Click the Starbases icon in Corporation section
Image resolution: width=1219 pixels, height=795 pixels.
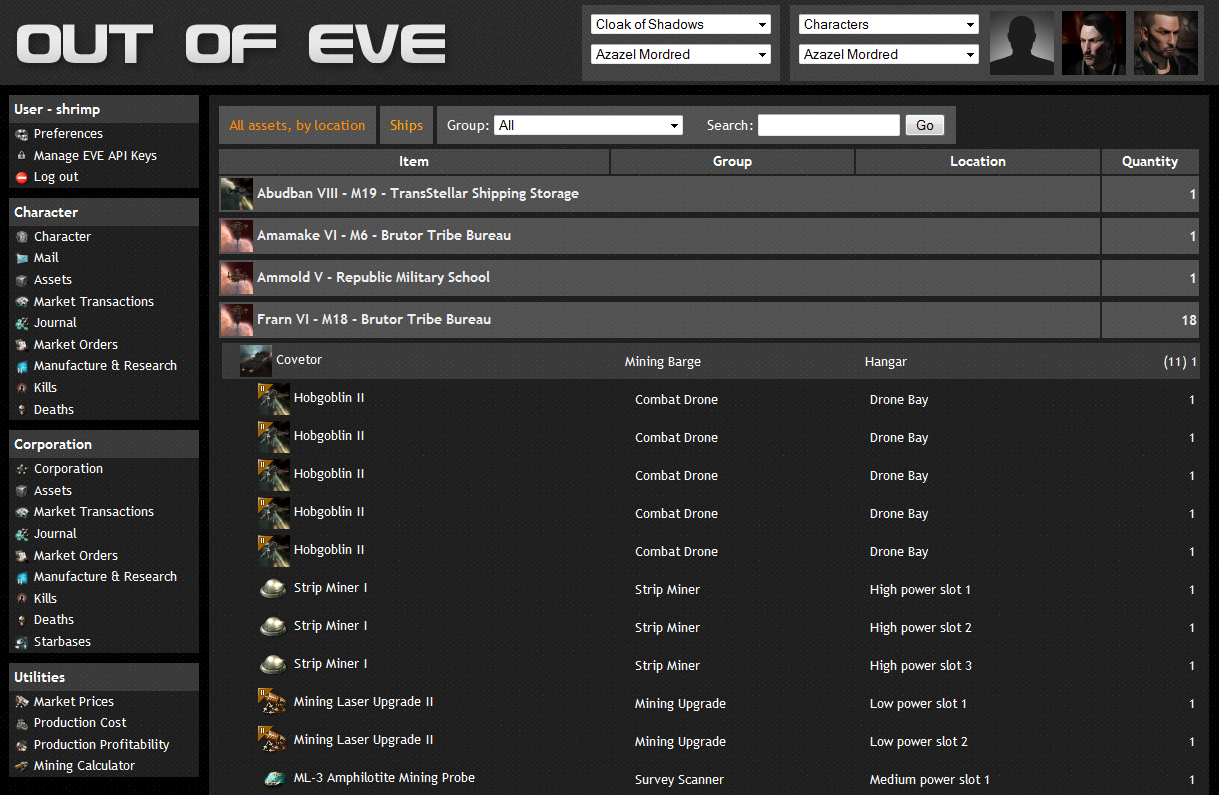(22, 642)
